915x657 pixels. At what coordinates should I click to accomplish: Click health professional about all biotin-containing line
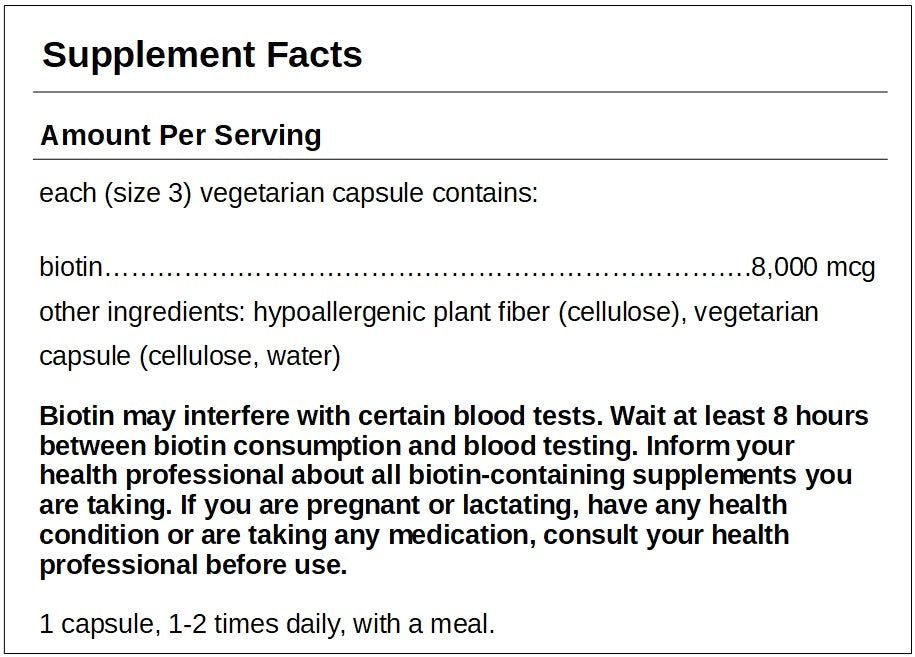(x=446, y=476)
